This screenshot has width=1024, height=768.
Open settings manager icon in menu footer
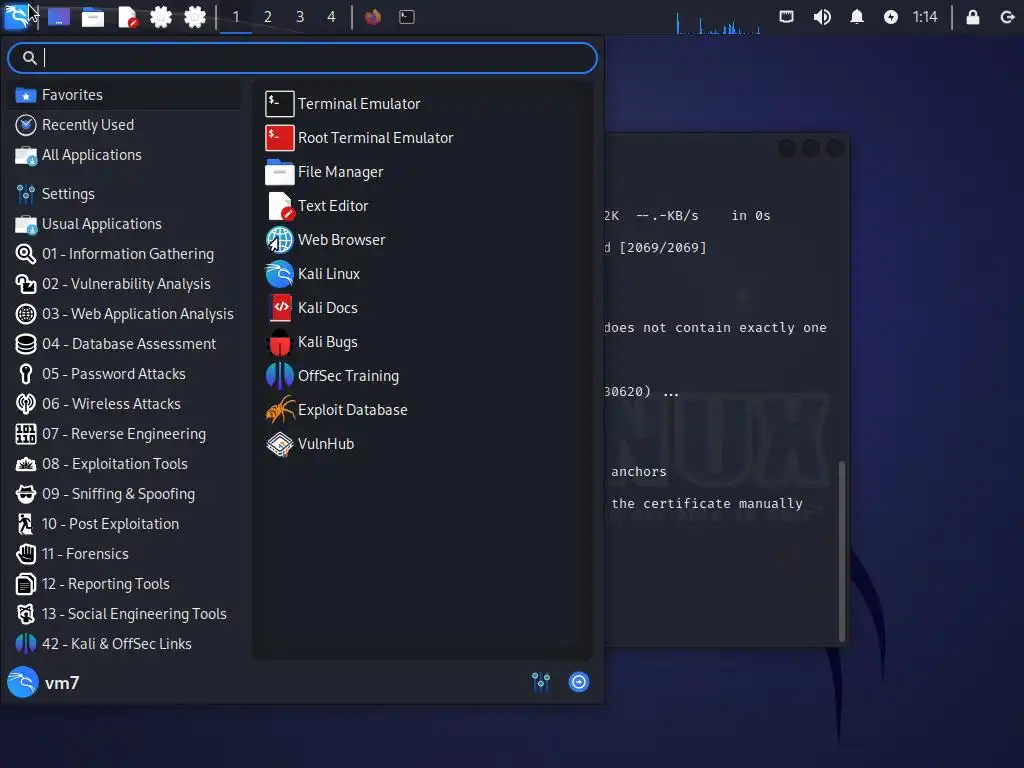[541, 682]
